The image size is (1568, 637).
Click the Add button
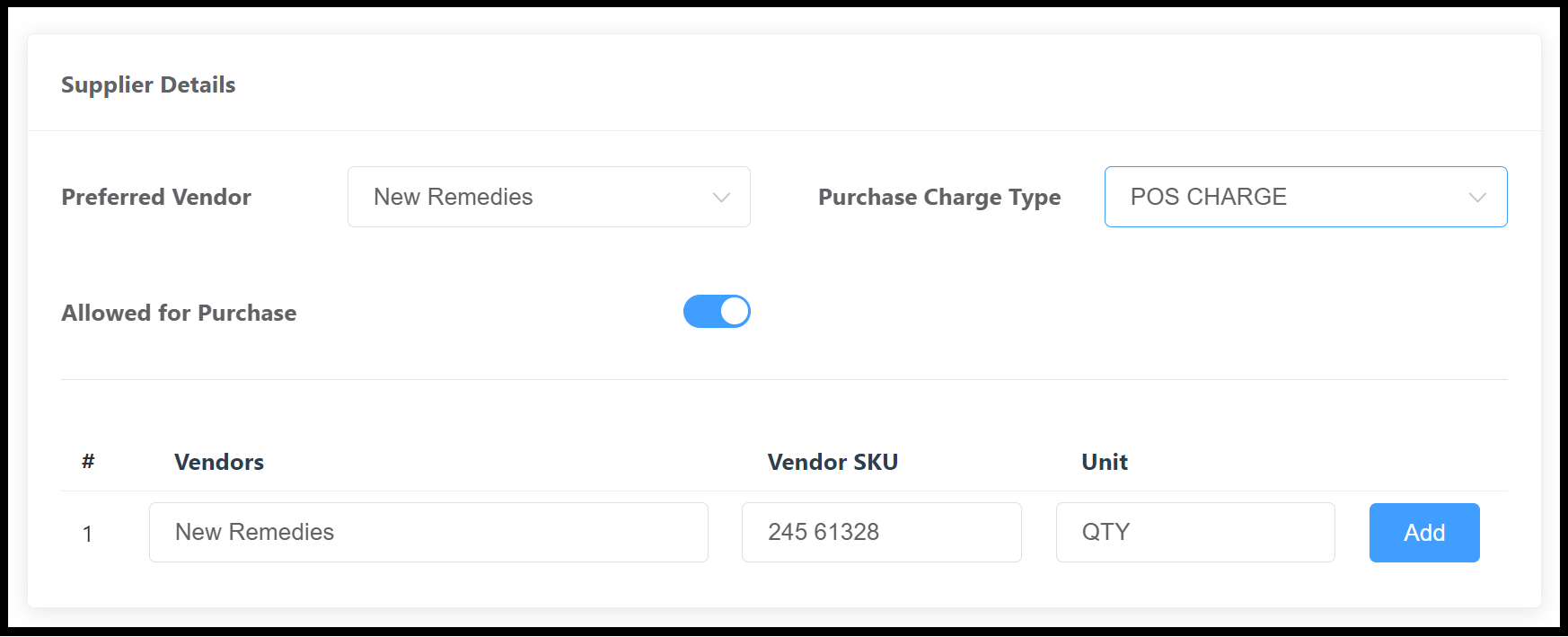[1423, 532]
